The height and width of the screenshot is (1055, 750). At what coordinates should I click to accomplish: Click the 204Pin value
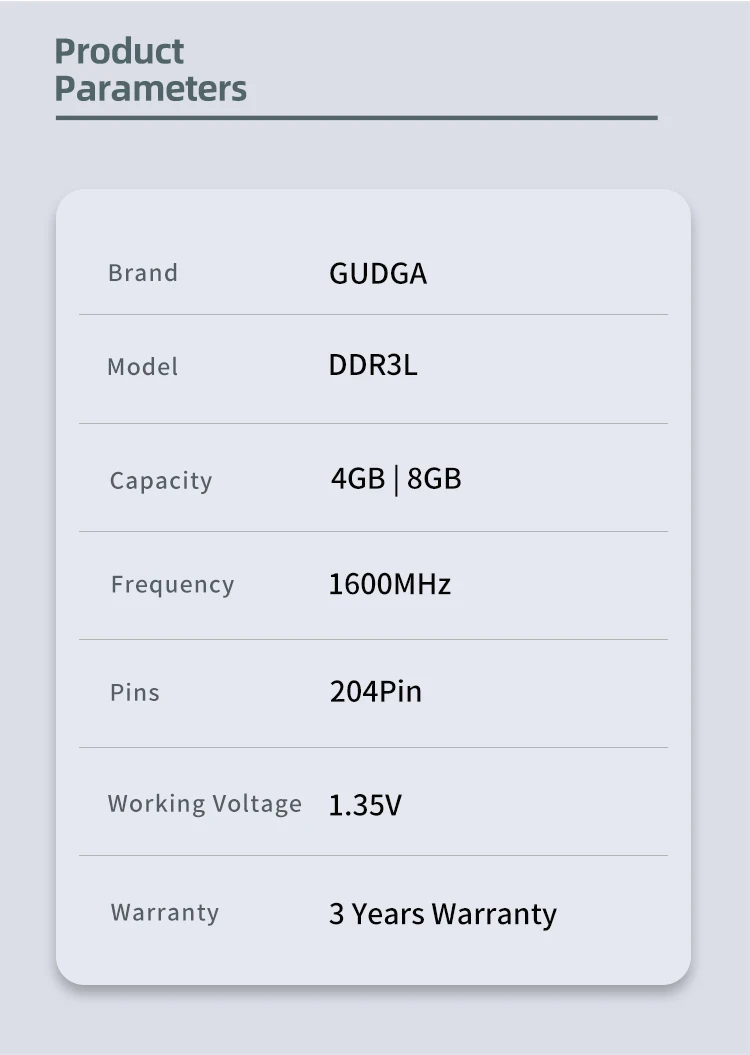point(376,691)
